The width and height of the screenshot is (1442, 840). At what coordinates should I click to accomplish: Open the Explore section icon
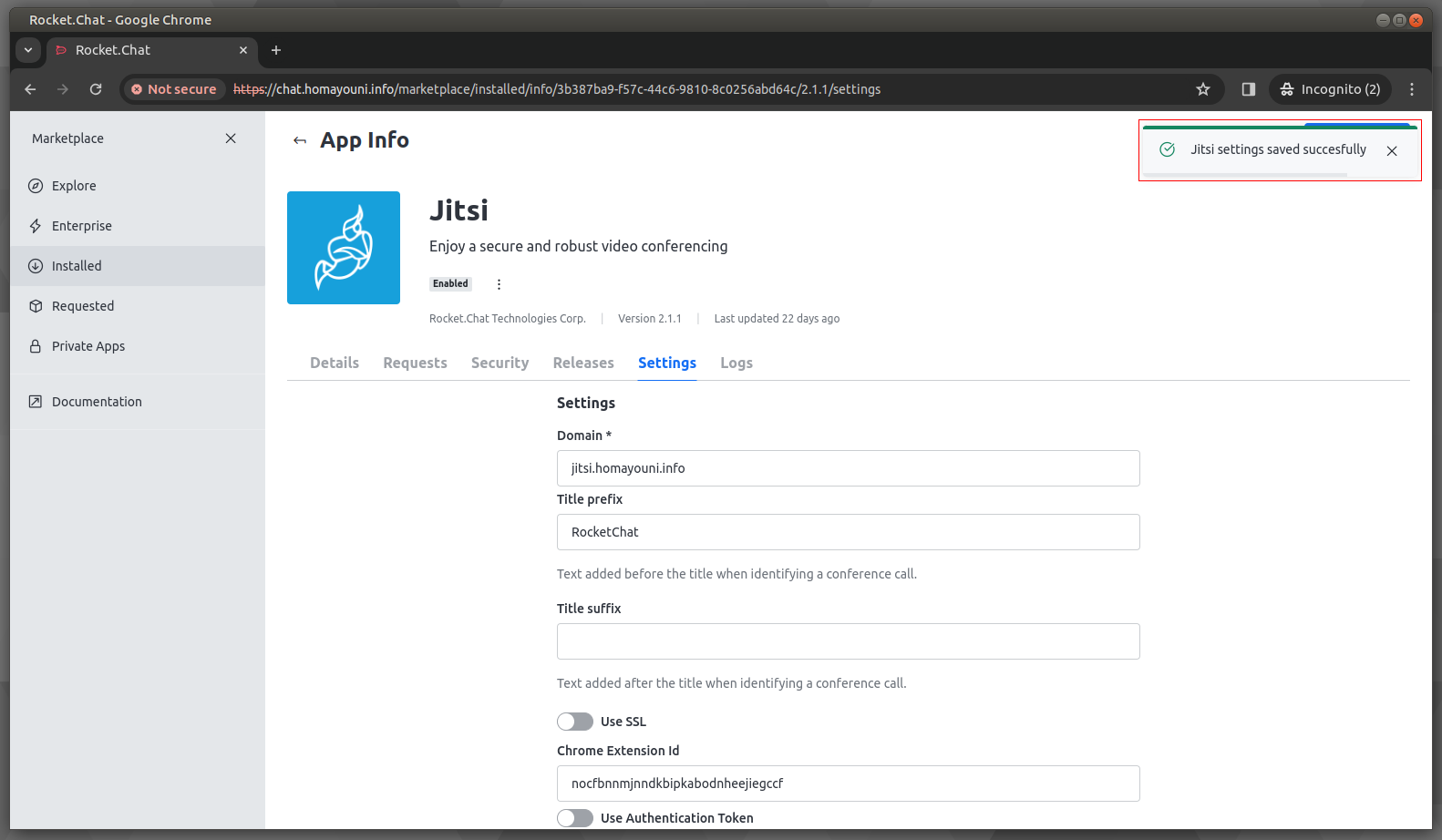(x=36, y=186)
